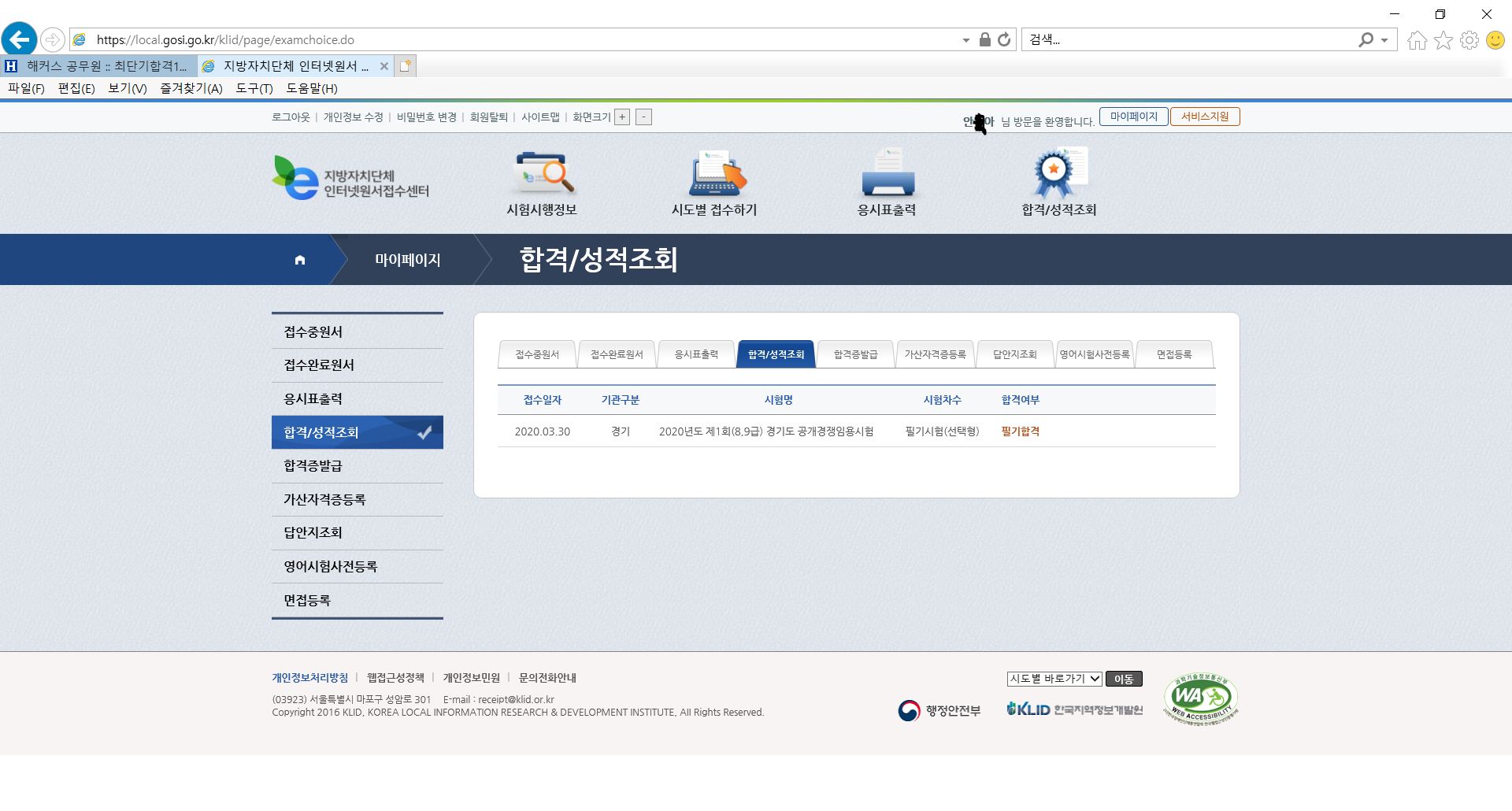Open the 합격/성적조회 ribbon badge icon
The height and width of the screenshot is (811, 1512).
tap(1058, 173)
